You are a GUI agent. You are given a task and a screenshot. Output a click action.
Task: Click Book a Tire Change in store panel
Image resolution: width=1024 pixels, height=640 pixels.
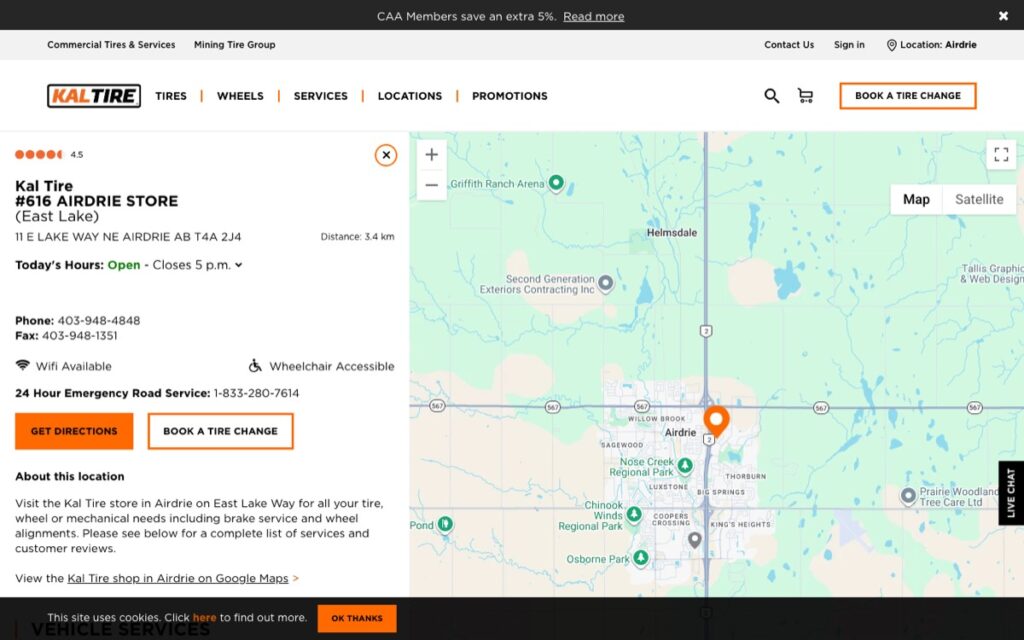[221, 431]
